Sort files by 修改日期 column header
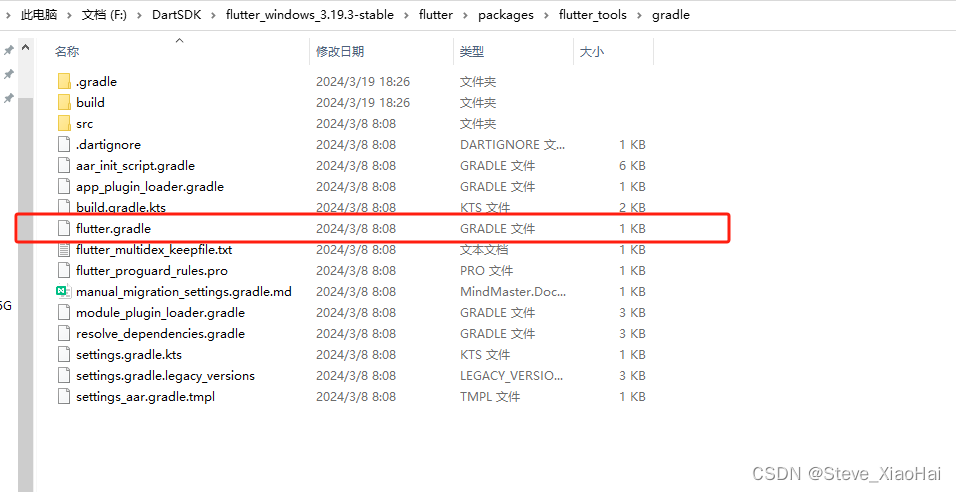 pyautogui.click(x=340, y=52)
